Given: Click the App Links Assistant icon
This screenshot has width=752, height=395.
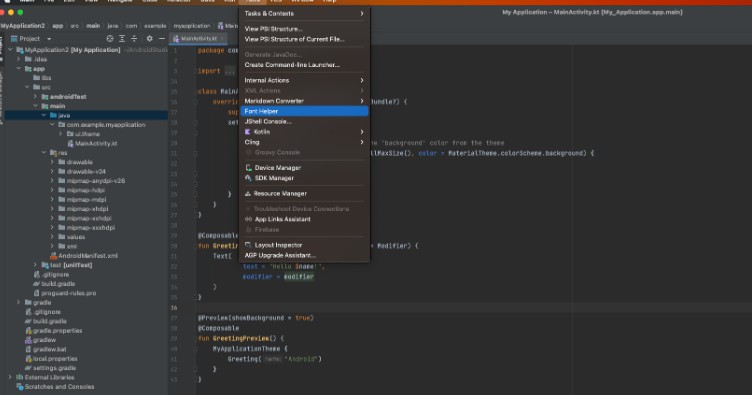Looking at the screenshot, I should coord(248,219).
